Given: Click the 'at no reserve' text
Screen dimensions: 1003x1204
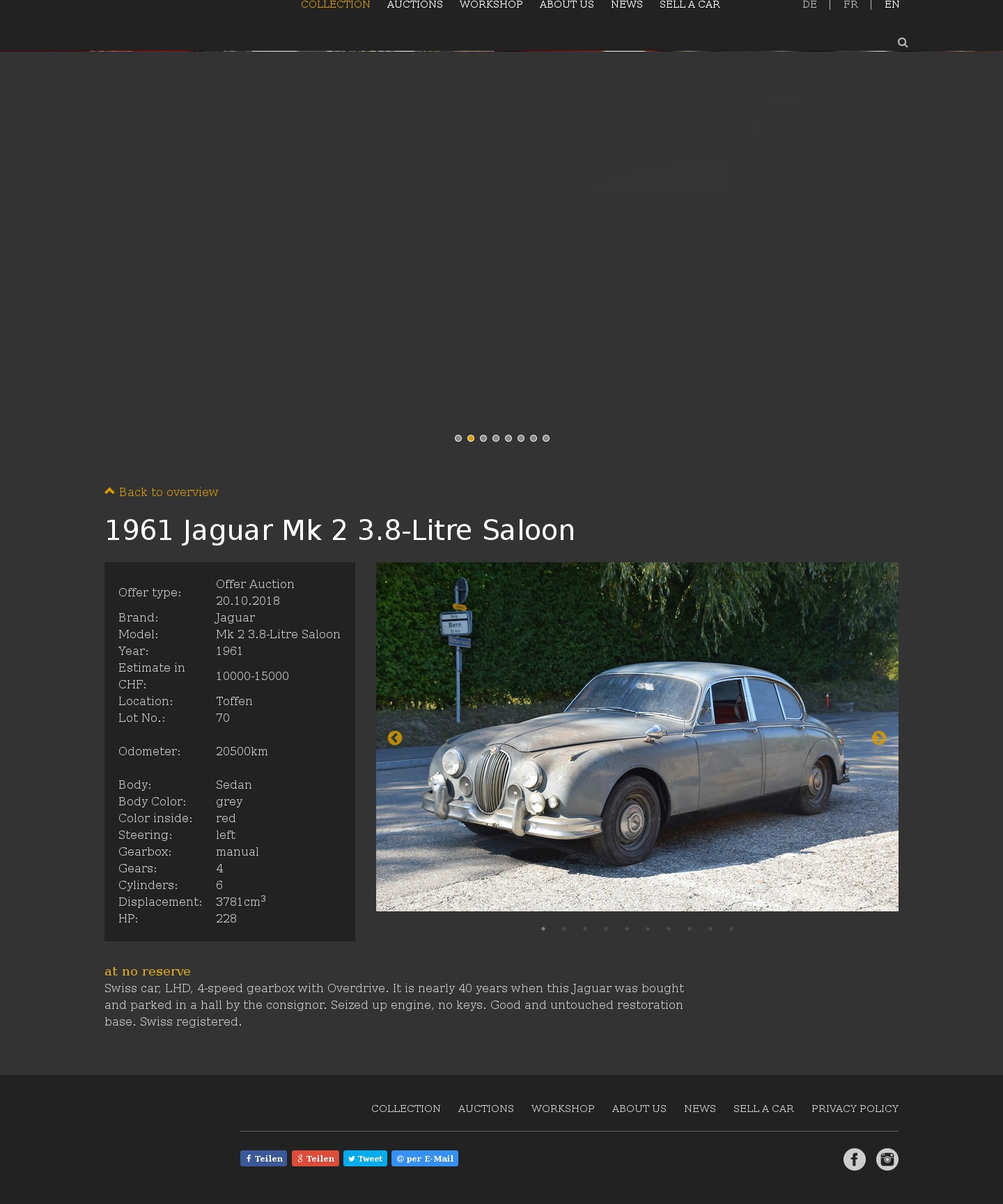Looking at the screenshot, I should coord(148,971).
